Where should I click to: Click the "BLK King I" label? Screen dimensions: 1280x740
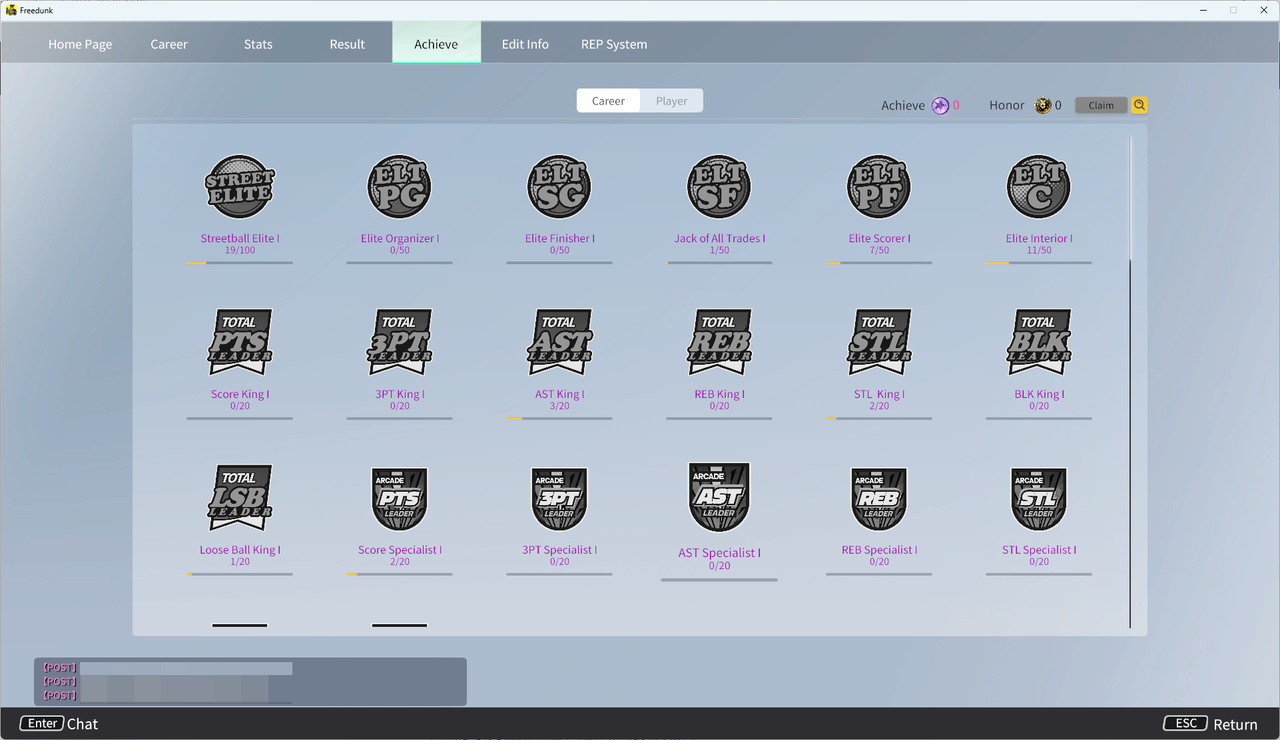click(1039, 395)
